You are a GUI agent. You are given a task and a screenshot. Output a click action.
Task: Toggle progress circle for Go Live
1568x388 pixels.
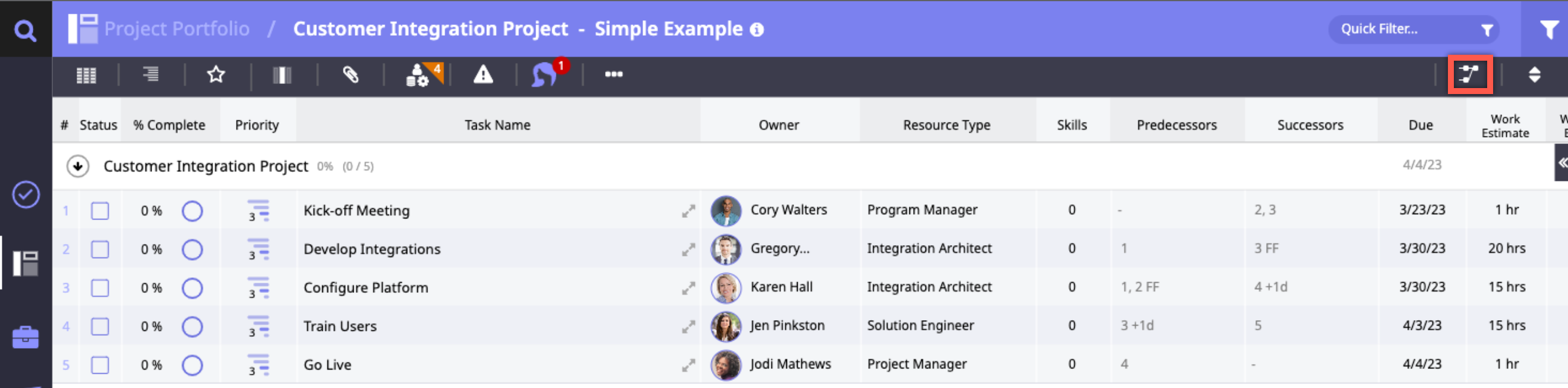(193, 365)
